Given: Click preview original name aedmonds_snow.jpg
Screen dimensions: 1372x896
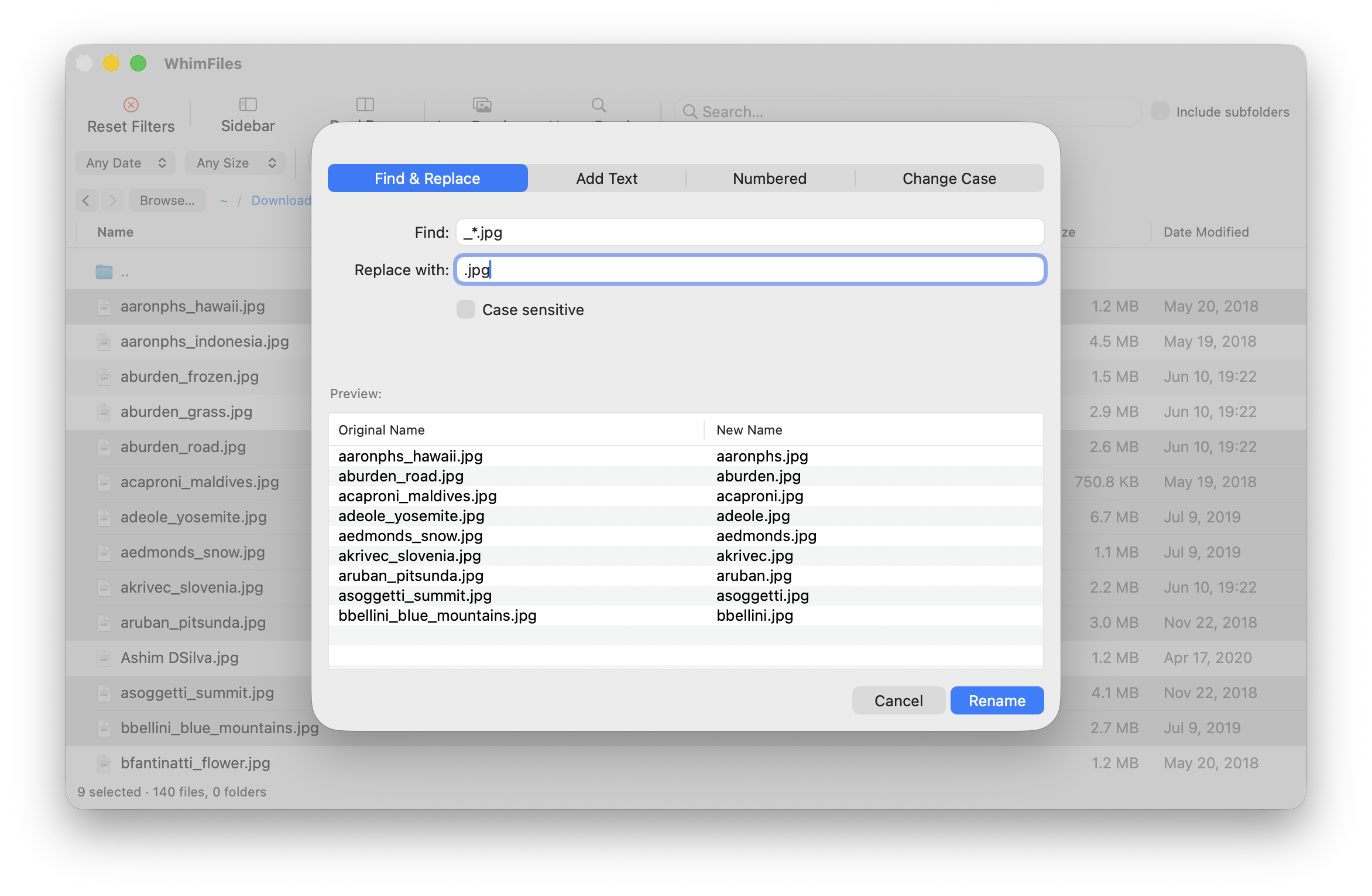Looking at the screenshot, I should coord(410,536).
